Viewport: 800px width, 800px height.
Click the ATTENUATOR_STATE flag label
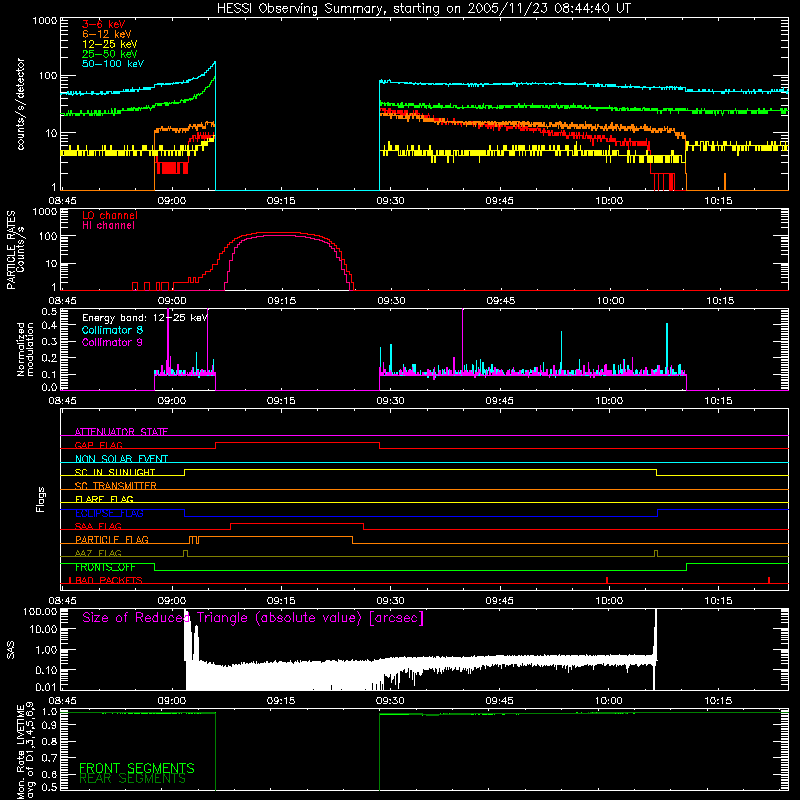coord(121,432)
